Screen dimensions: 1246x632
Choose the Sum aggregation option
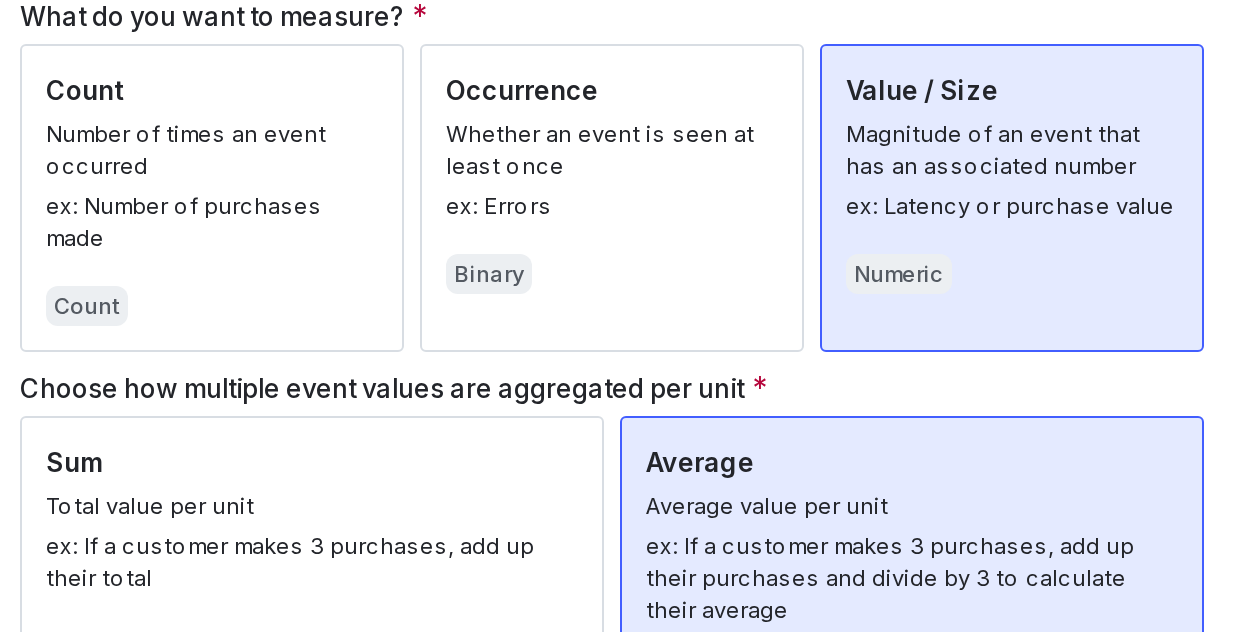coord(312,520)
